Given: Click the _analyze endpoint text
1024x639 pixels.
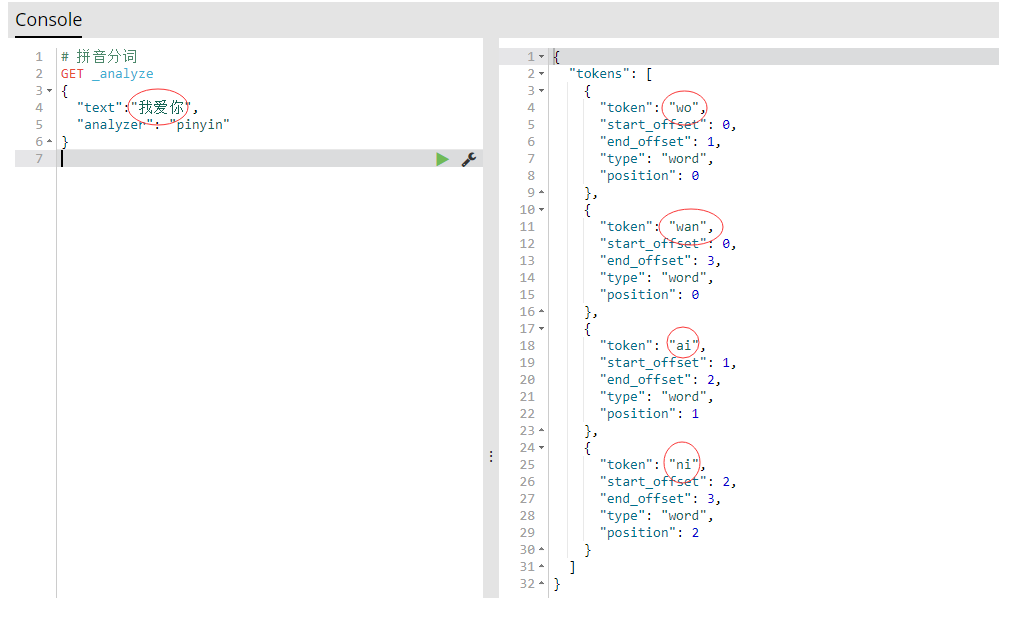Looking at the screenshot, I should (123, 74).
